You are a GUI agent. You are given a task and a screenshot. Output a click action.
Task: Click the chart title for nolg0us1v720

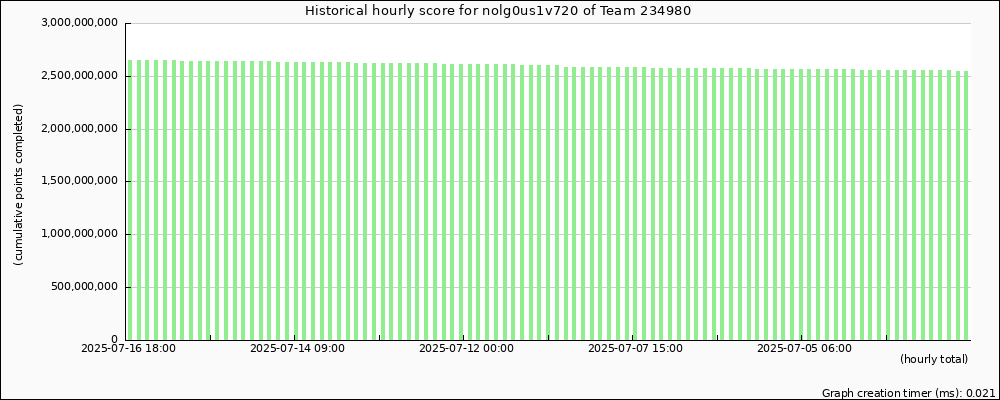[497, 11]
